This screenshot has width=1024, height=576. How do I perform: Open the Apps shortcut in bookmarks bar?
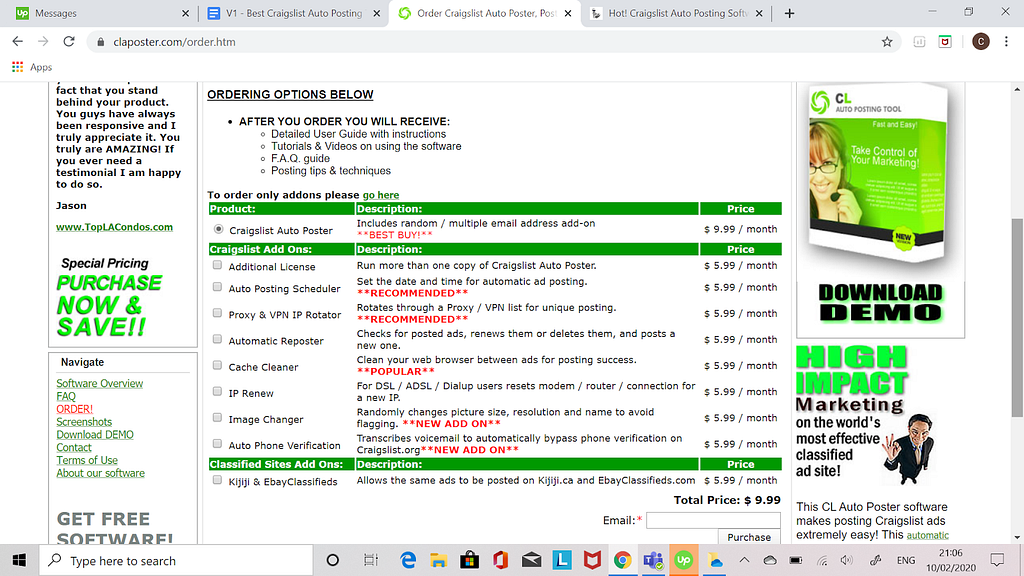(32, 67)
